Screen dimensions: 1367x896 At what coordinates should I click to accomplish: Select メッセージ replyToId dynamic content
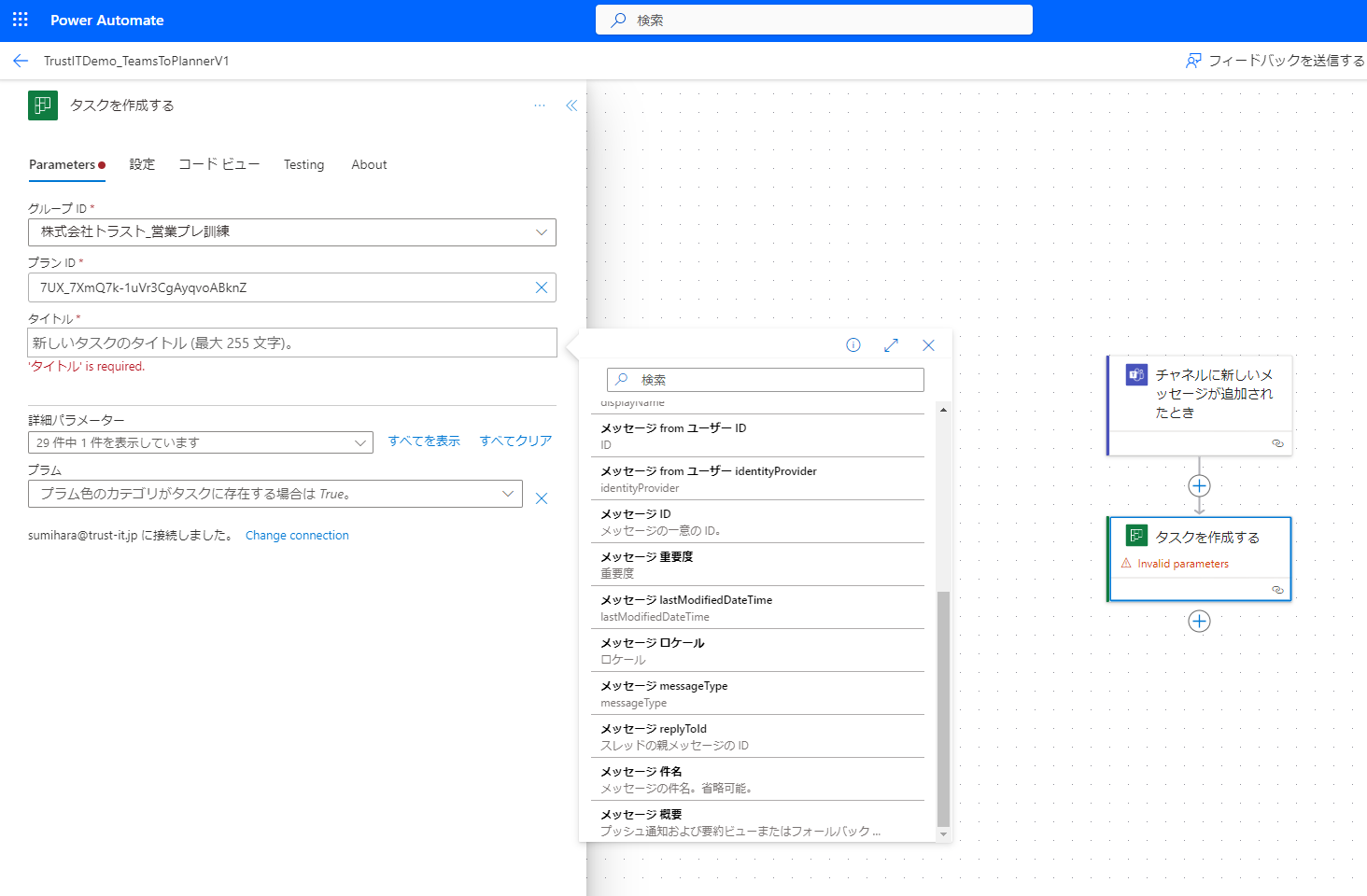(x=757, y=736)
